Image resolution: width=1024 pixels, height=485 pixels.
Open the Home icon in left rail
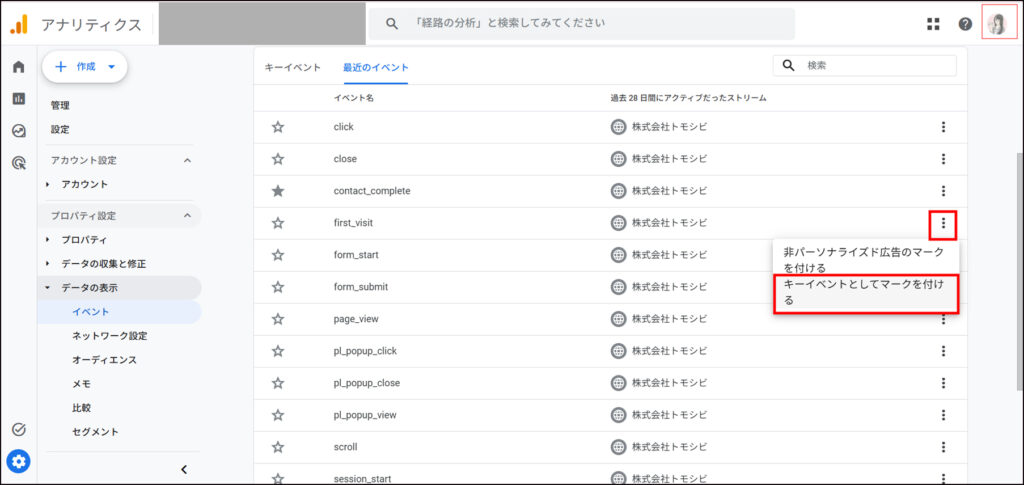(x=19, y=67)
